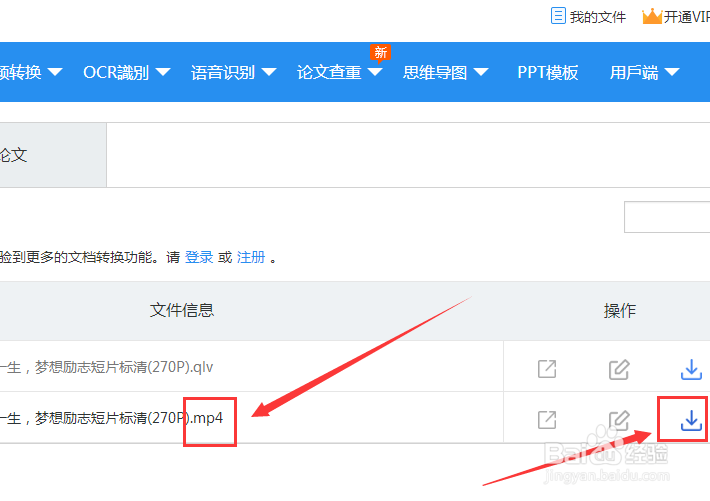The width and height of the screenshot is (710, 501).
Task: Expand the 思维导图 dropdown arrow
Action: click(x=481, y=72)
